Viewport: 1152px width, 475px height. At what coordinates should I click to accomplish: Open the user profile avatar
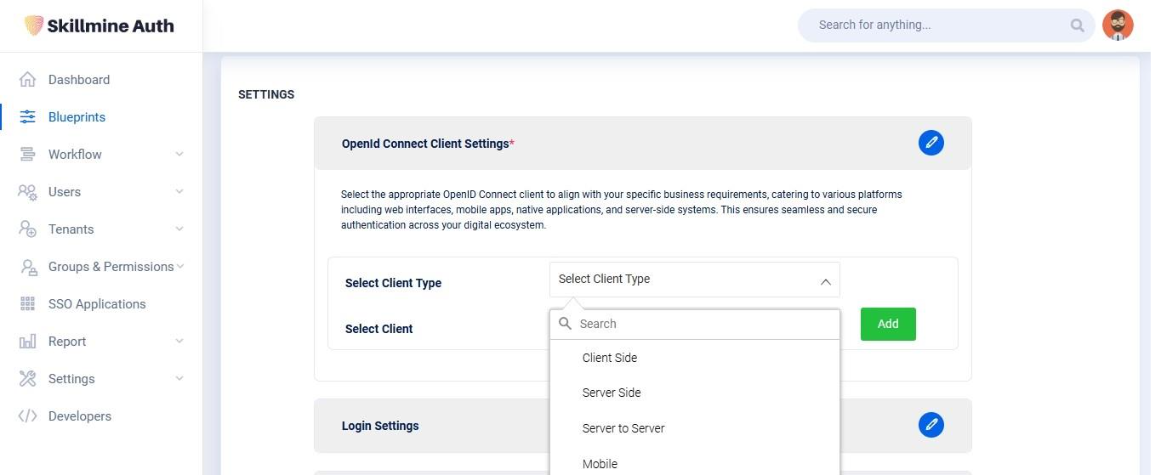point(1117,26)
